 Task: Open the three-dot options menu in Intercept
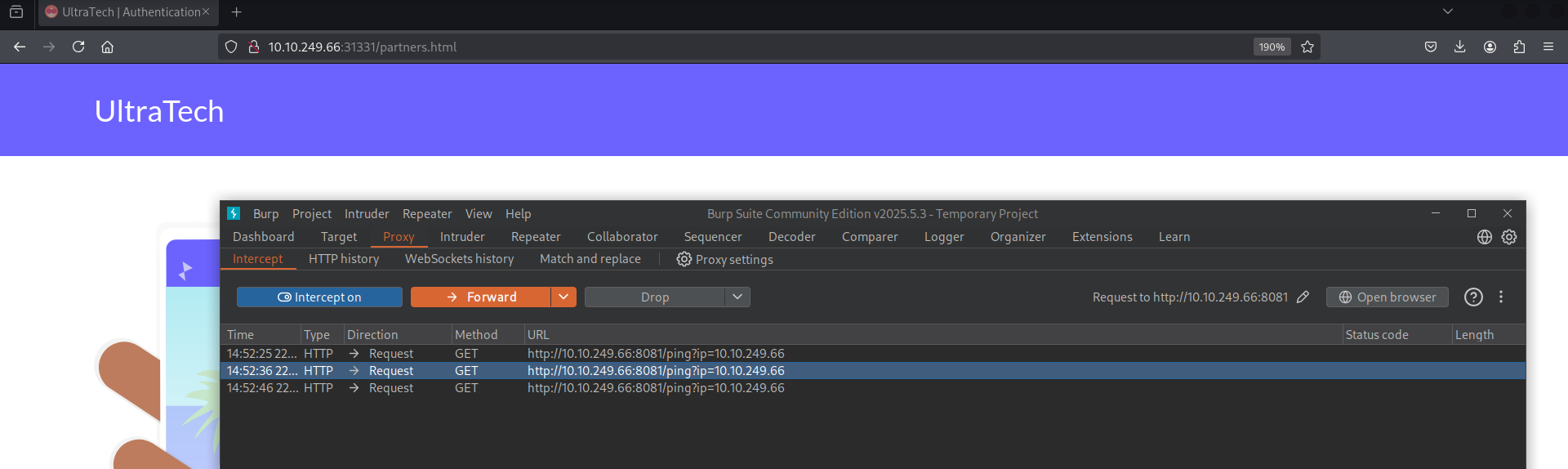pyautogui.click(x=1501, y=297)
